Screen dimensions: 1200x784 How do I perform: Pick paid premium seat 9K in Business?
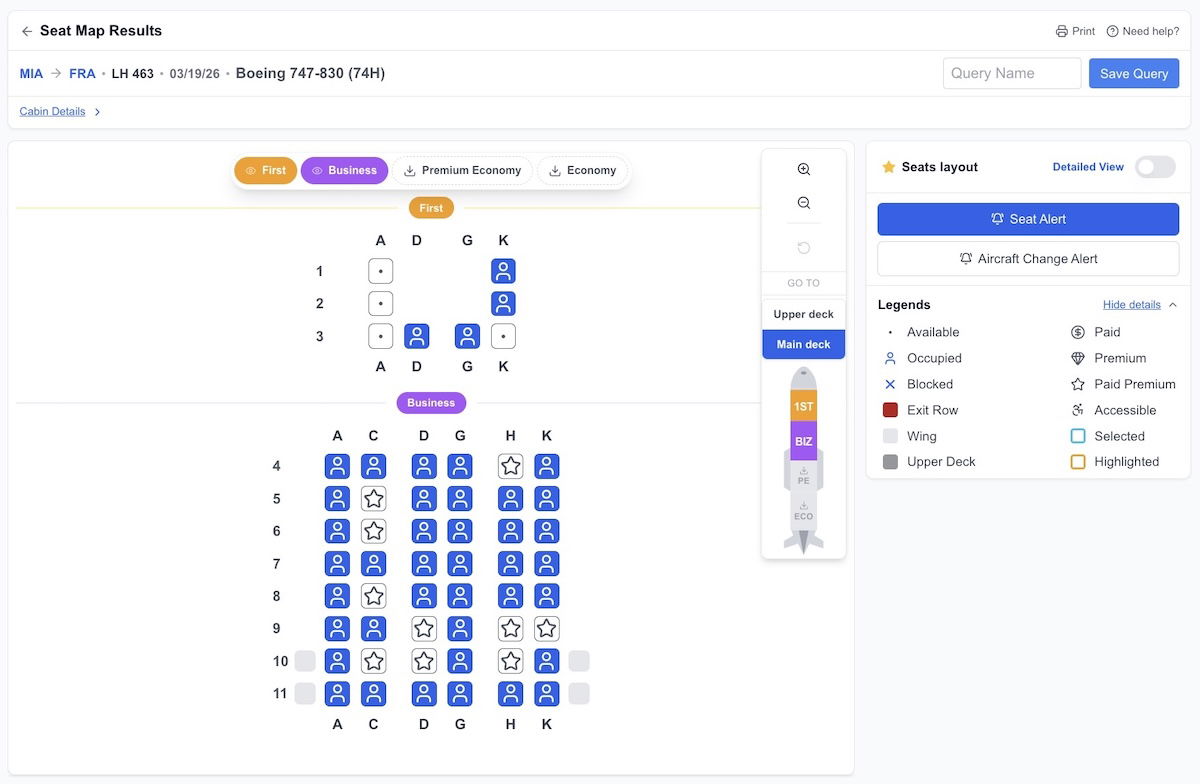pyautogui.click(x=546, y=629)
